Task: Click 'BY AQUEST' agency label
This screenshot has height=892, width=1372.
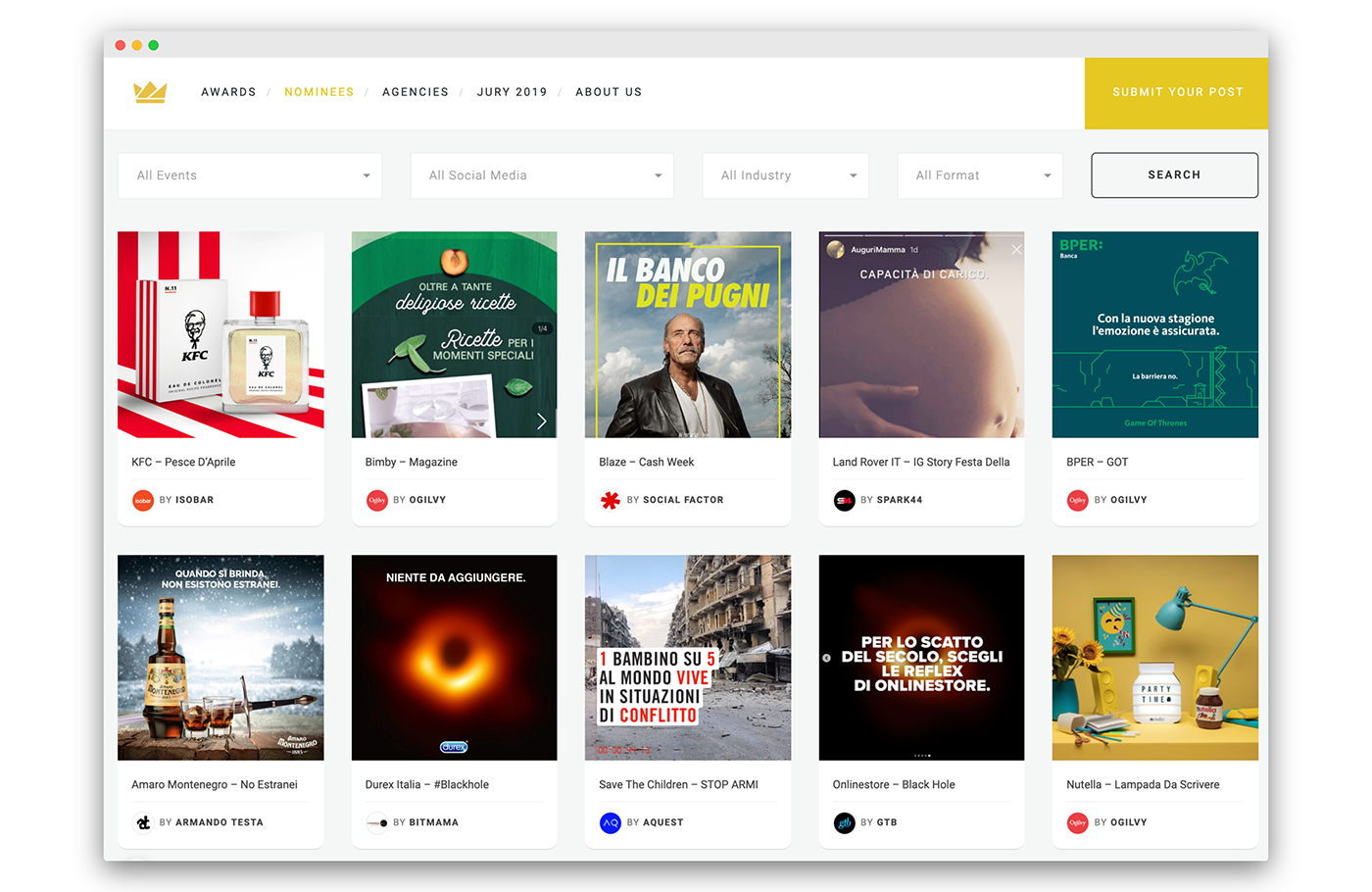Action: point(656,822)
